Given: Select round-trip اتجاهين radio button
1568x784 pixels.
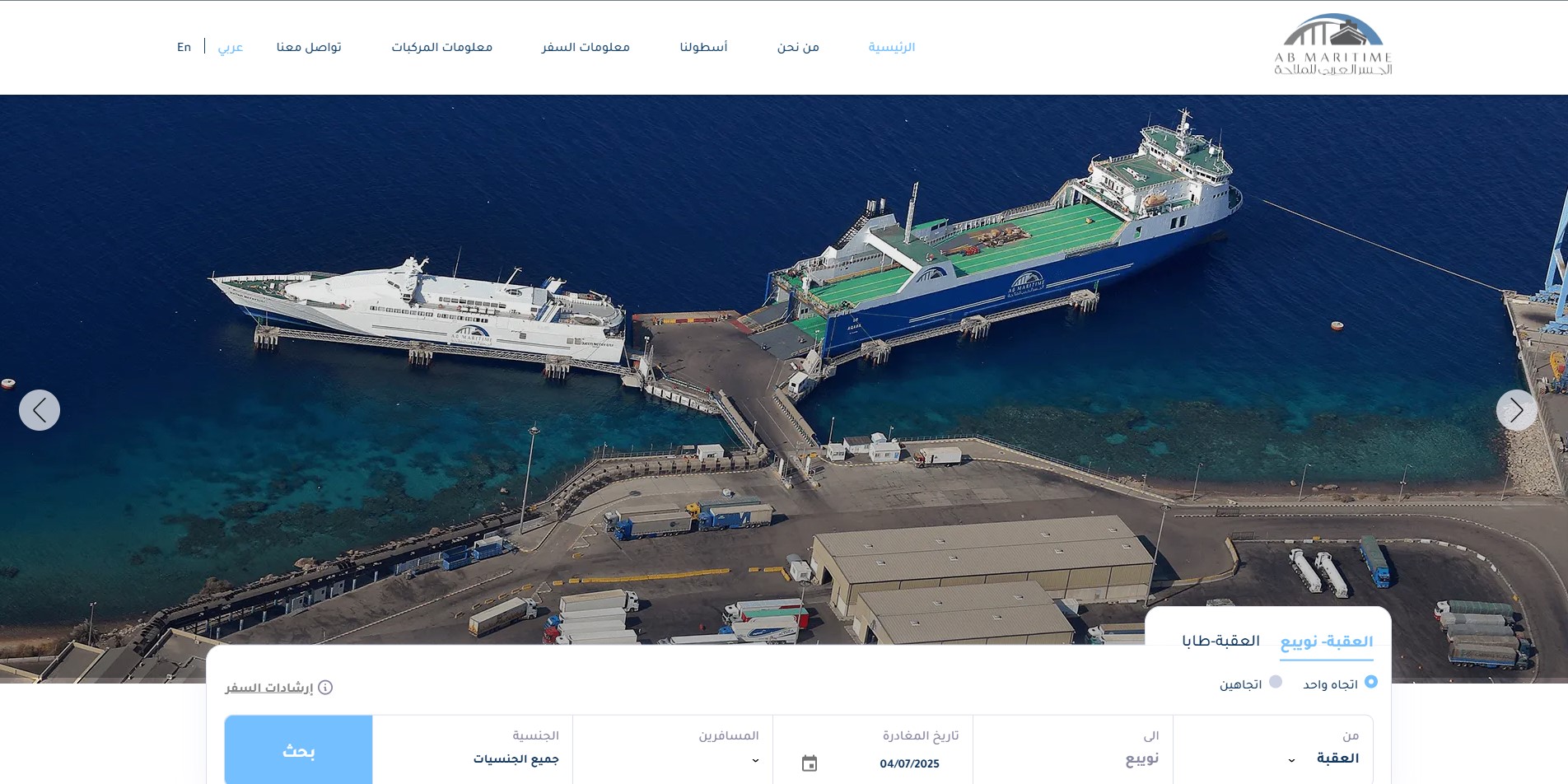Looking at the screenshot, I should (x=1276, y=682).
